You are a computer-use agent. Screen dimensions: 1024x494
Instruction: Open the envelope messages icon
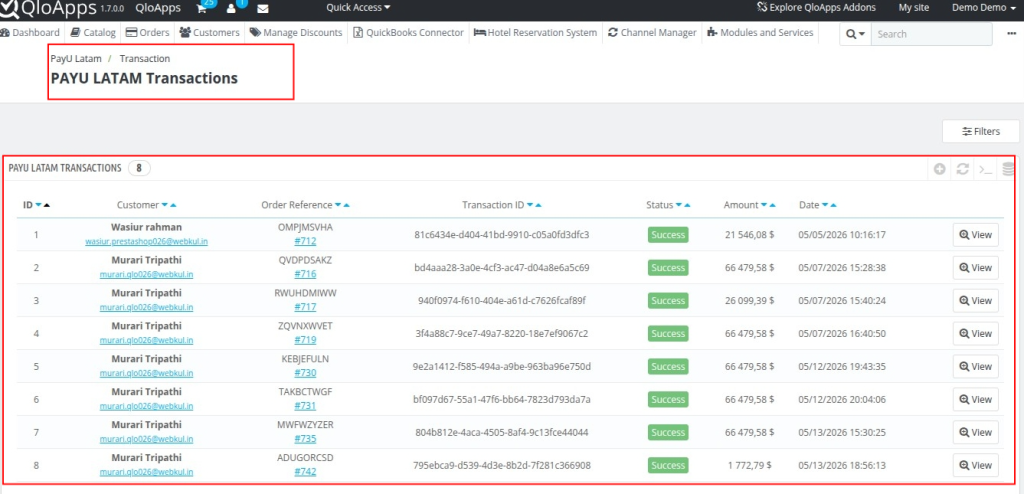(x=263, y=8)
